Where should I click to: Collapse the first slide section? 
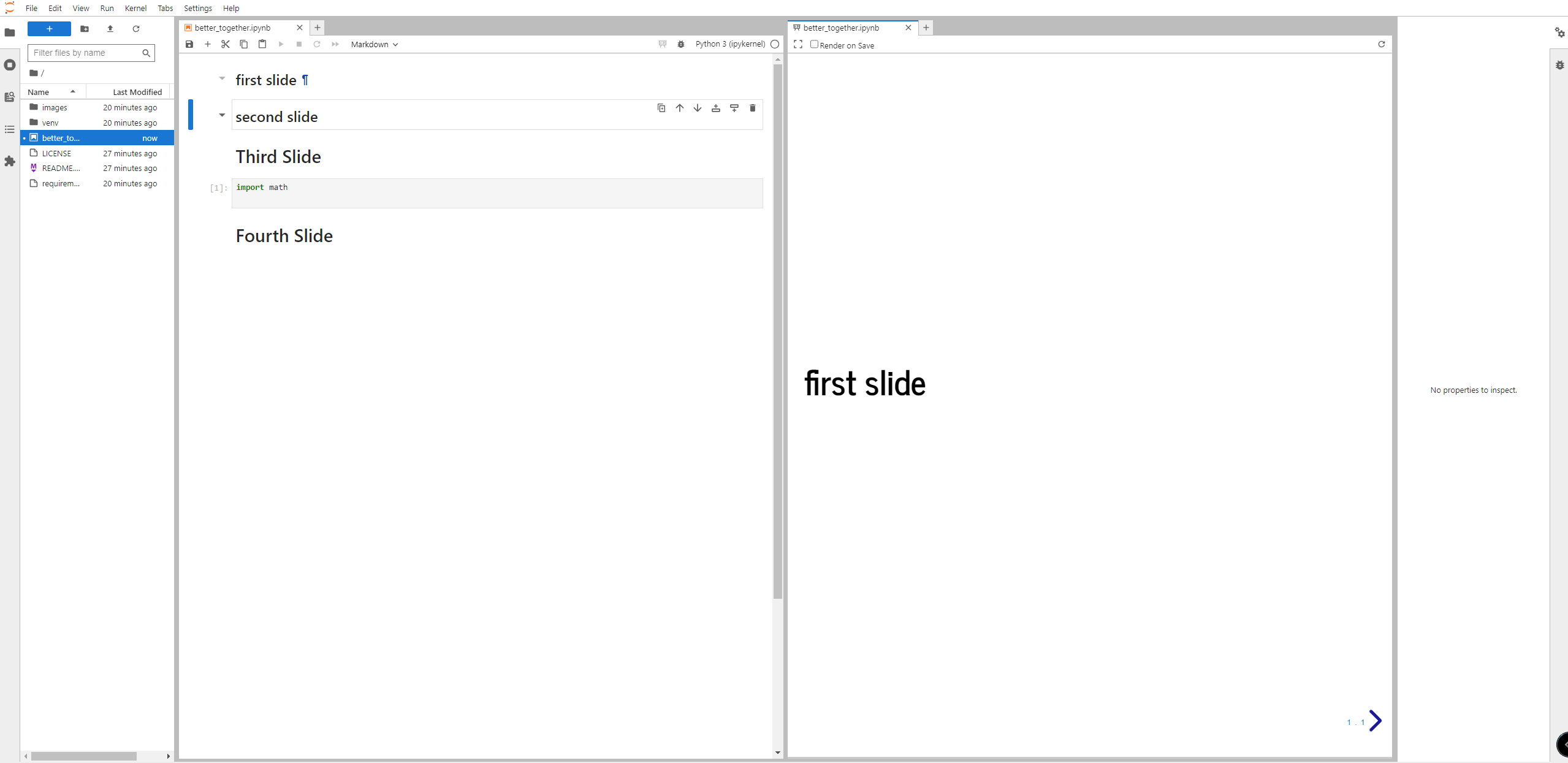click(x=221, y=78)
